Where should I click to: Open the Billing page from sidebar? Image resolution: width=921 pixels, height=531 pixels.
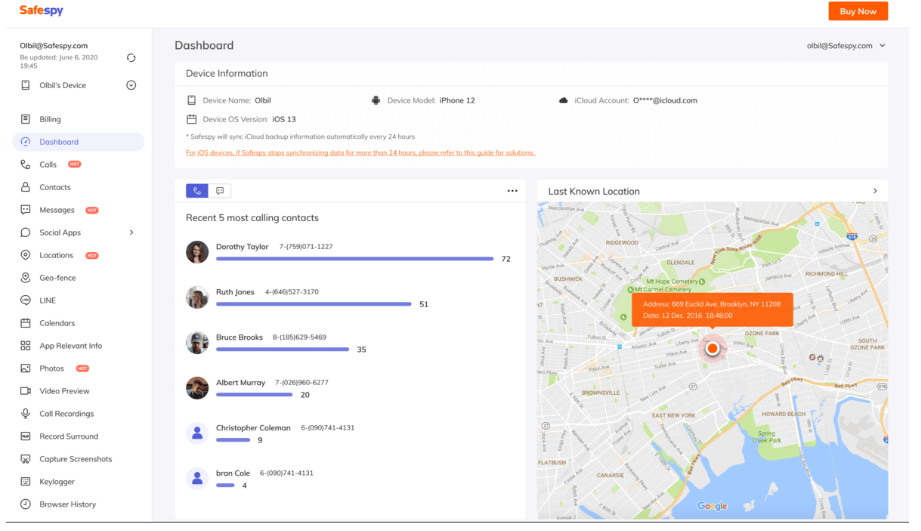(x=50, y=119)
